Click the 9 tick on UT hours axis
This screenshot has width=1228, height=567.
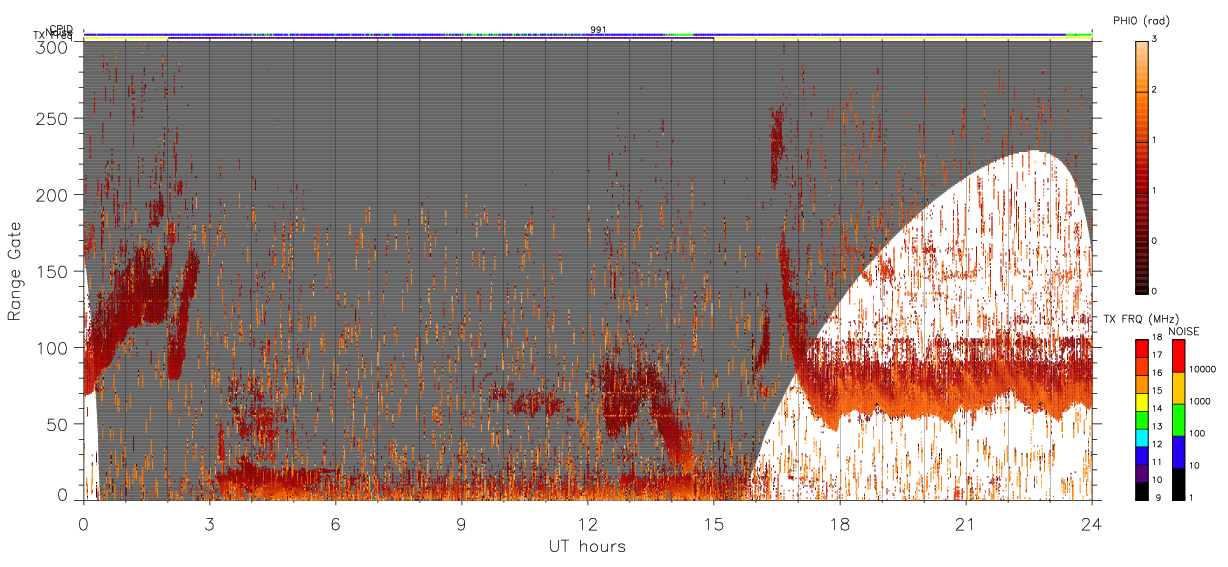(x=461, y=523)
